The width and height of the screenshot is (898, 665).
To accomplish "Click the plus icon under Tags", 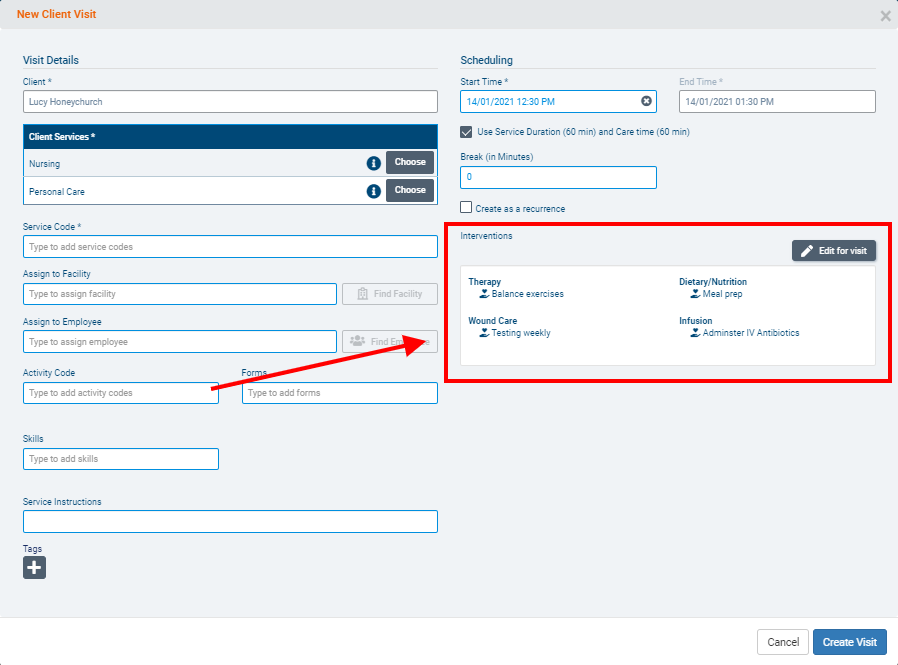I will pyautogui.click(x=34, y=568).
